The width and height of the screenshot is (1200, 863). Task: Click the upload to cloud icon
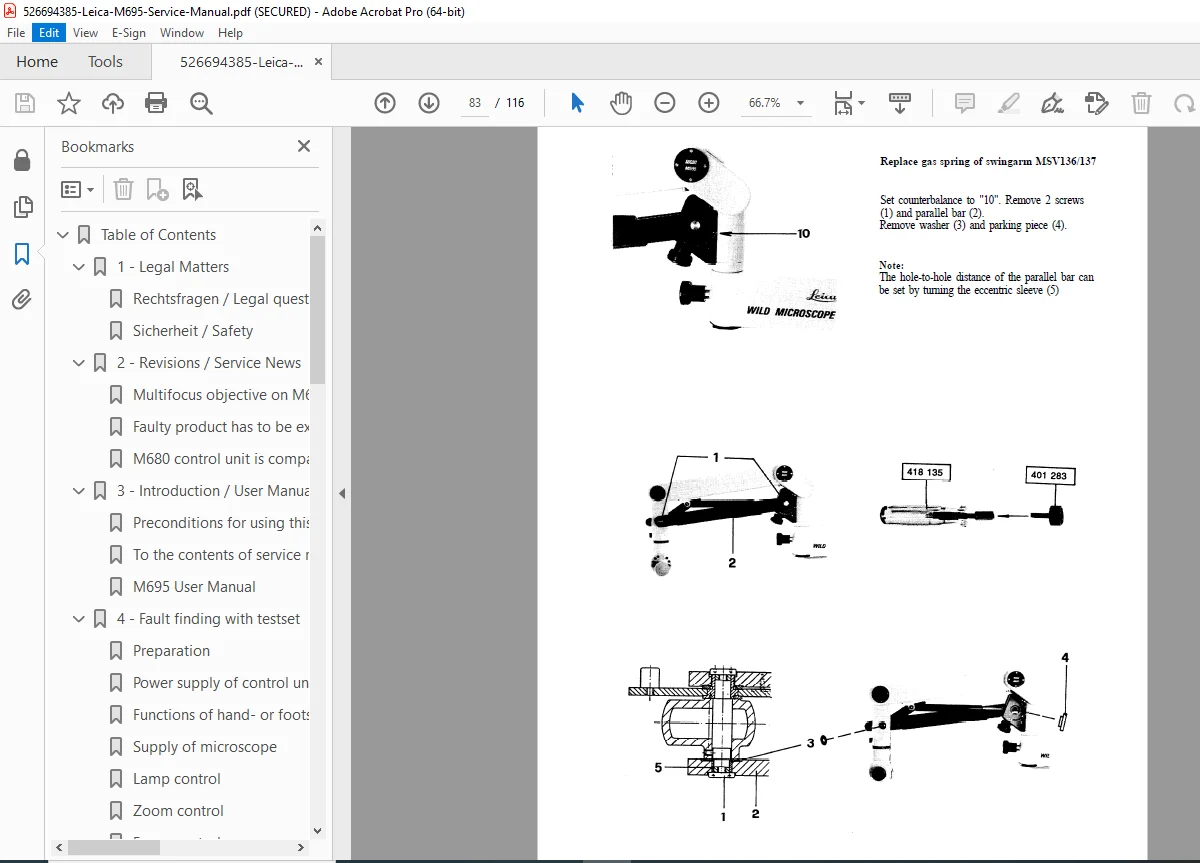[113, 103]
